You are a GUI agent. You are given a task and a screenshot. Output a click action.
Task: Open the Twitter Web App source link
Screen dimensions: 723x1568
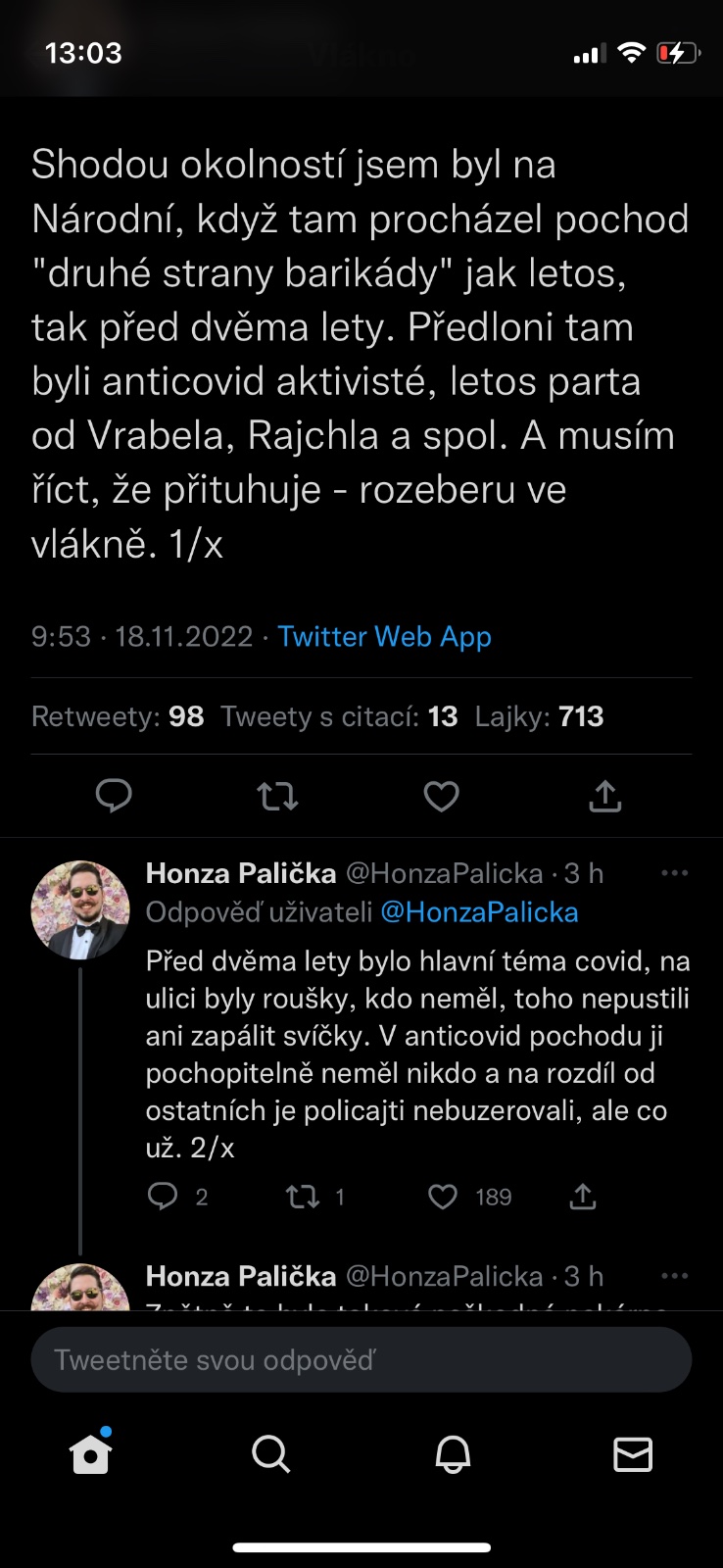384,637
